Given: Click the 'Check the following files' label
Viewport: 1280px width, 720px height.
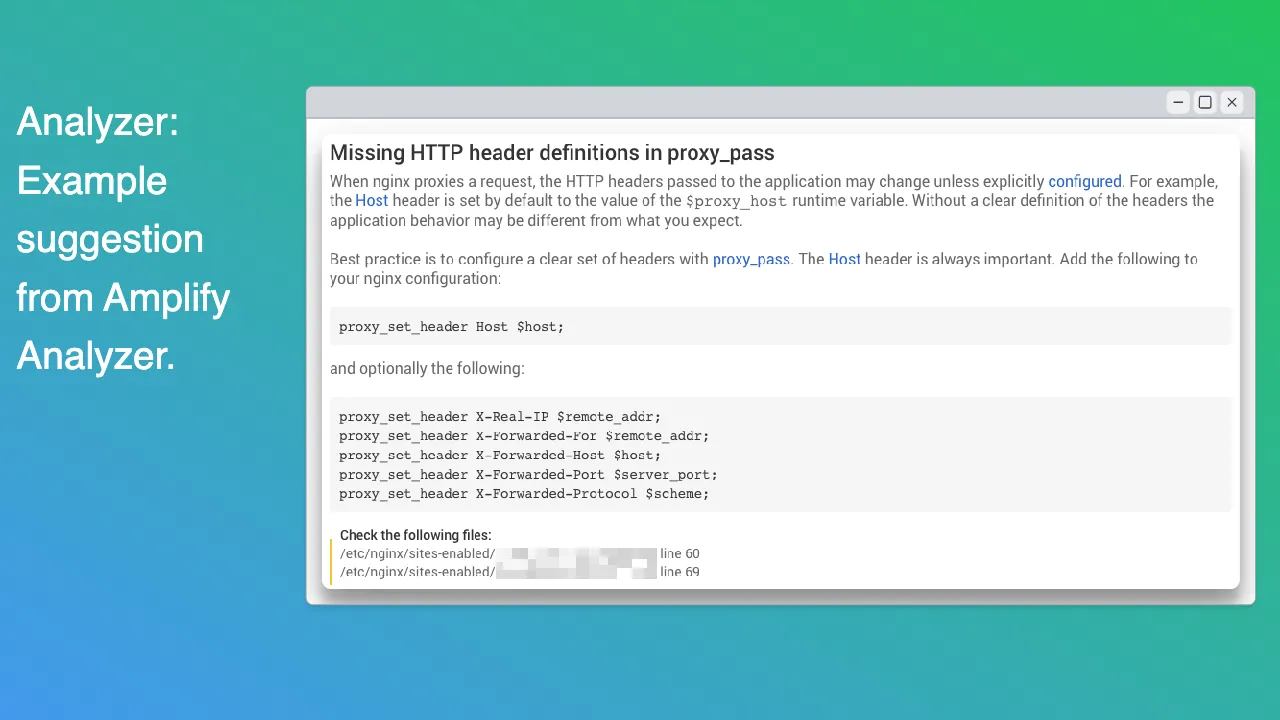Looking at the screenshot, I should click(416, 535).
